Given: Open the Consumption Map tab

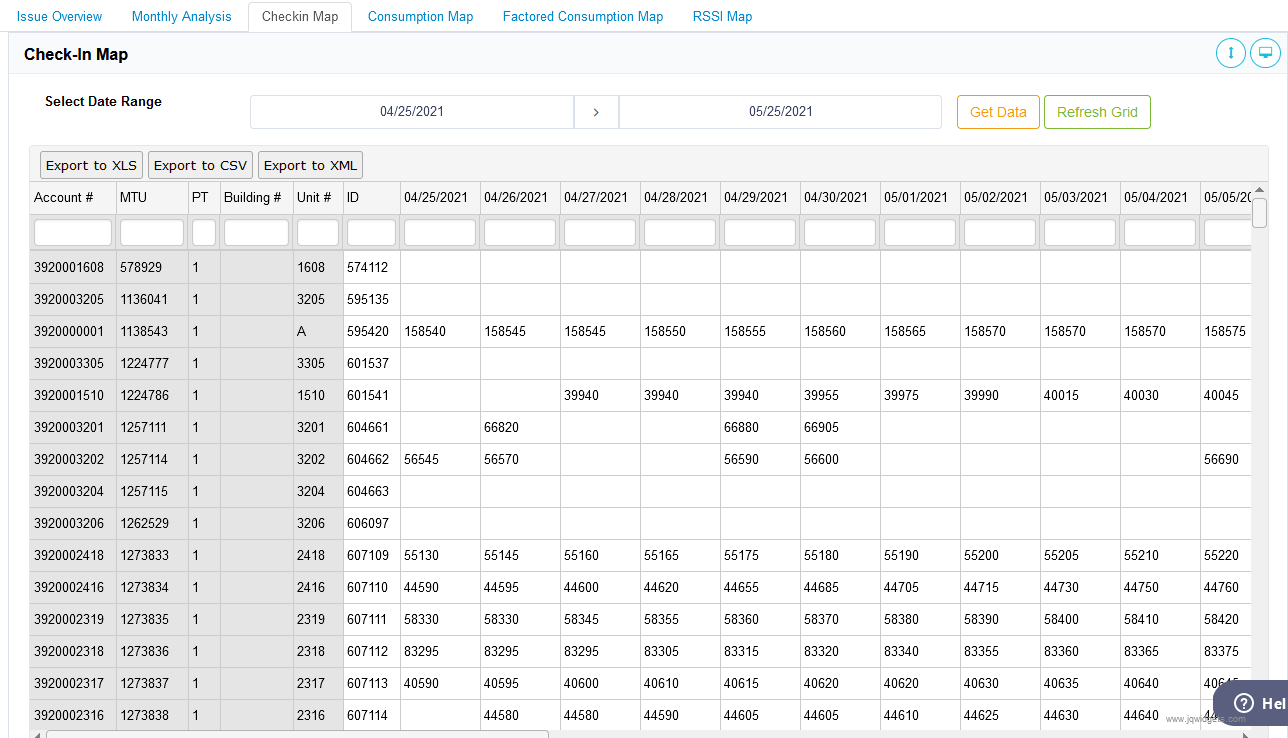Looking at the screenshot, I should pos(420,17).
